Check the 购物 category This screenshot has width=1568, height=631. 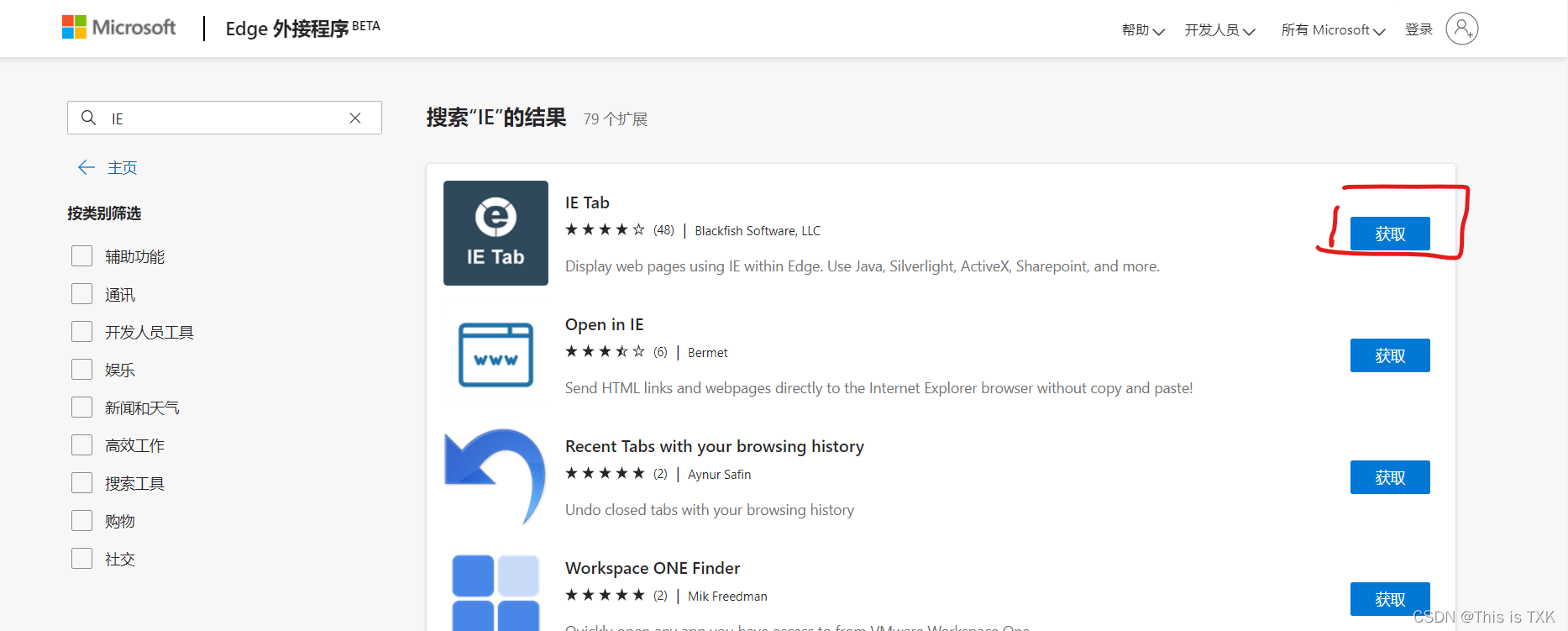(x=81, y=520)
